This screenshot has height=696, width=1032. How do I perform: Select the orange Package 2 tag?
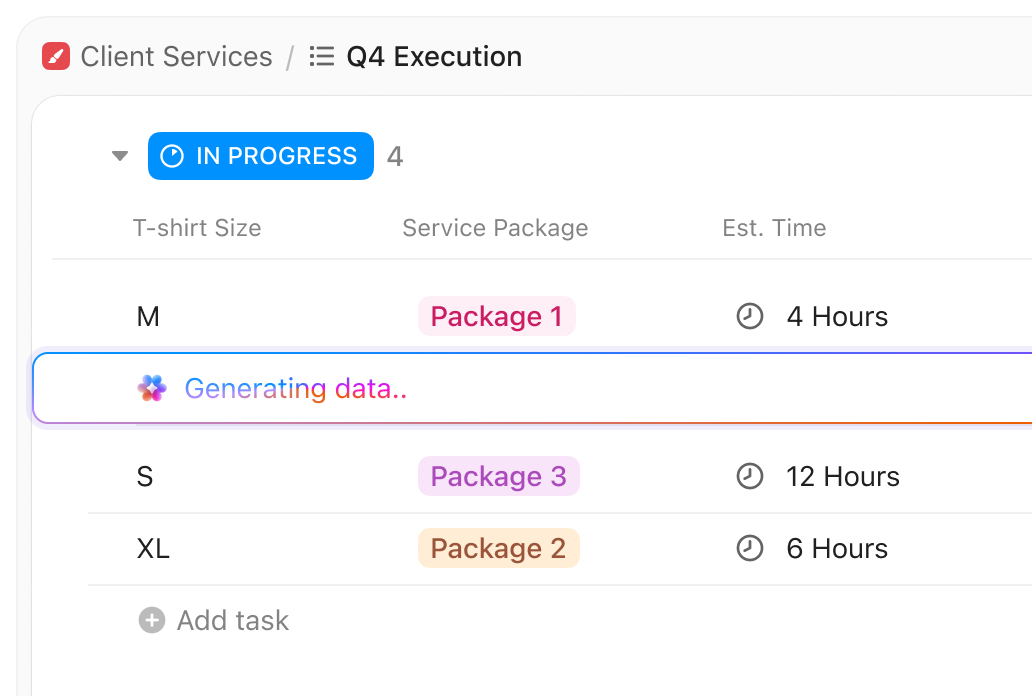498,548
